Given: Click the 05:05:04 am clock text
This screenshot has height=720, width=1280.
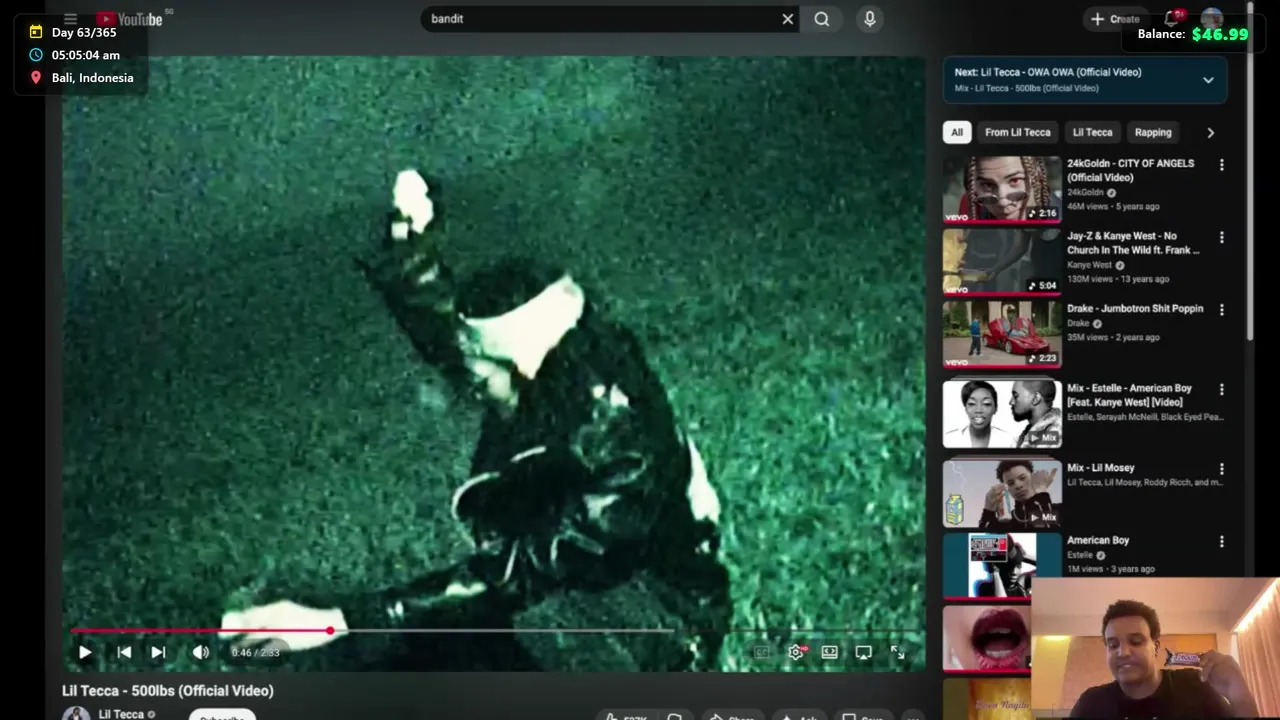Looking at the screenshot, I should (86, 55).
